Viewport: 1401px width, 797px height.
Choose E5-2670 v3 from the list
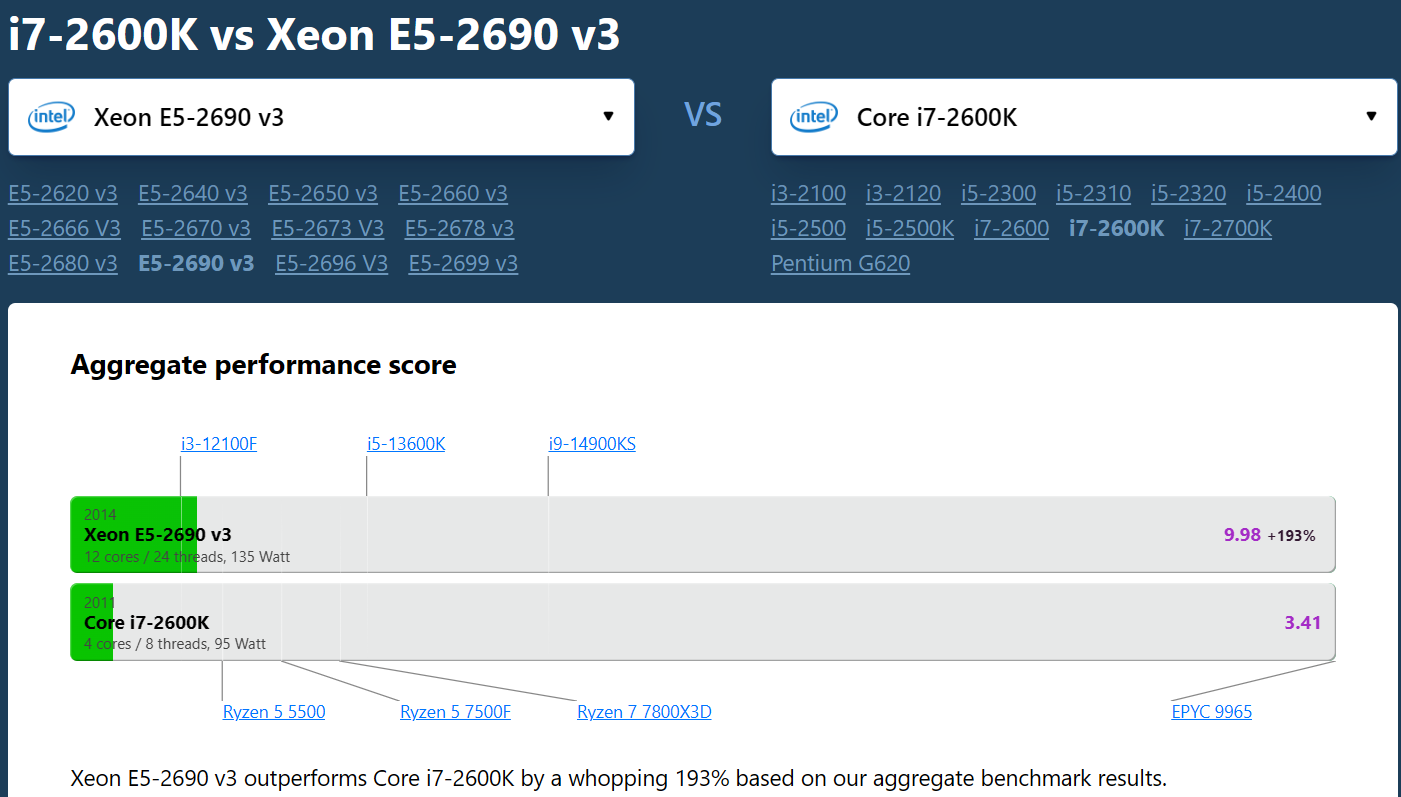pos(196,229)
